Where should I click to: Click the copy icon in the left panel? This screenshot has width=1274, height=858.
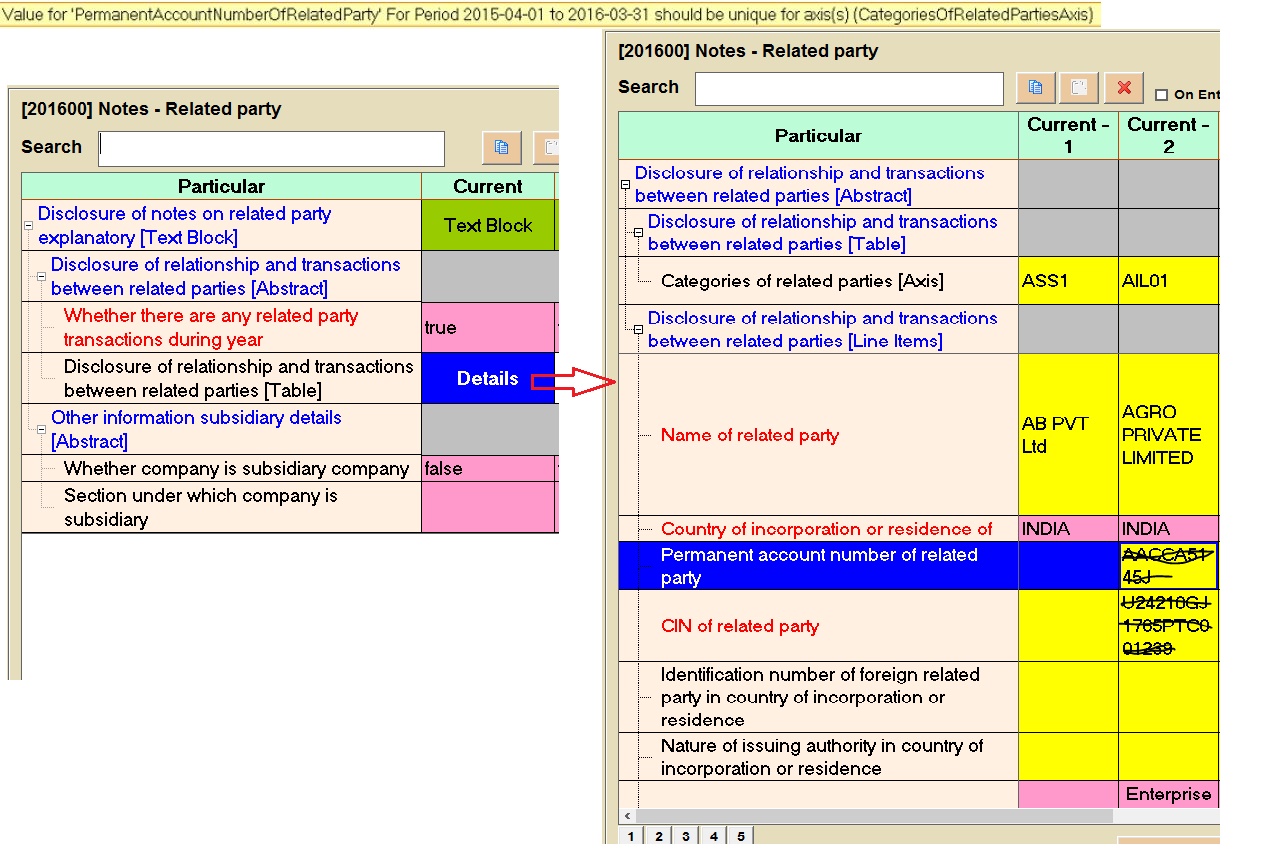pyautogui.click(x=501, y=148)
